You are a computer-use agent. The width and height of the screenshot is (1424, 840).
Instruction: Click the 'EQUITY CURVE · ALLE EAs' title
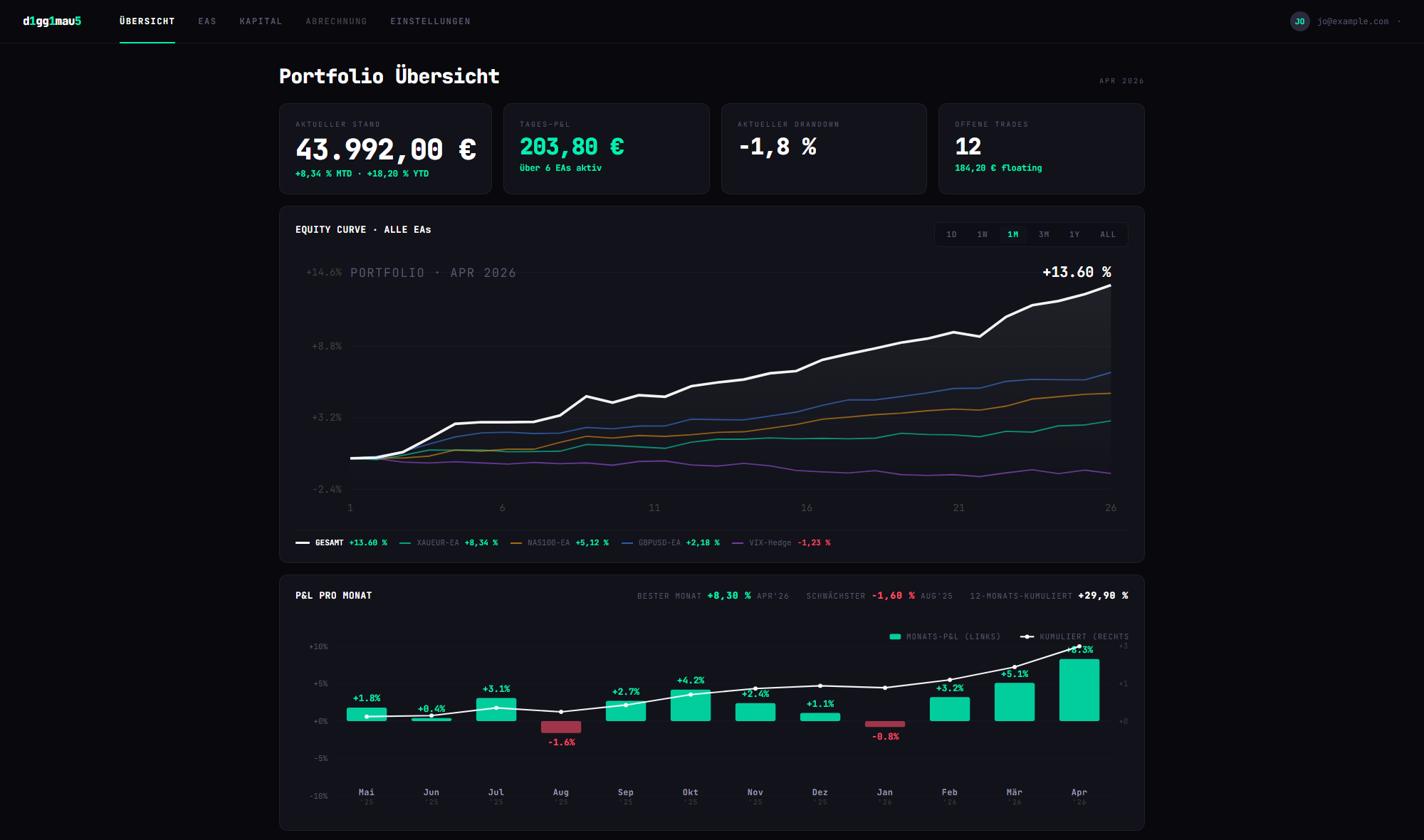pos(363,230)
